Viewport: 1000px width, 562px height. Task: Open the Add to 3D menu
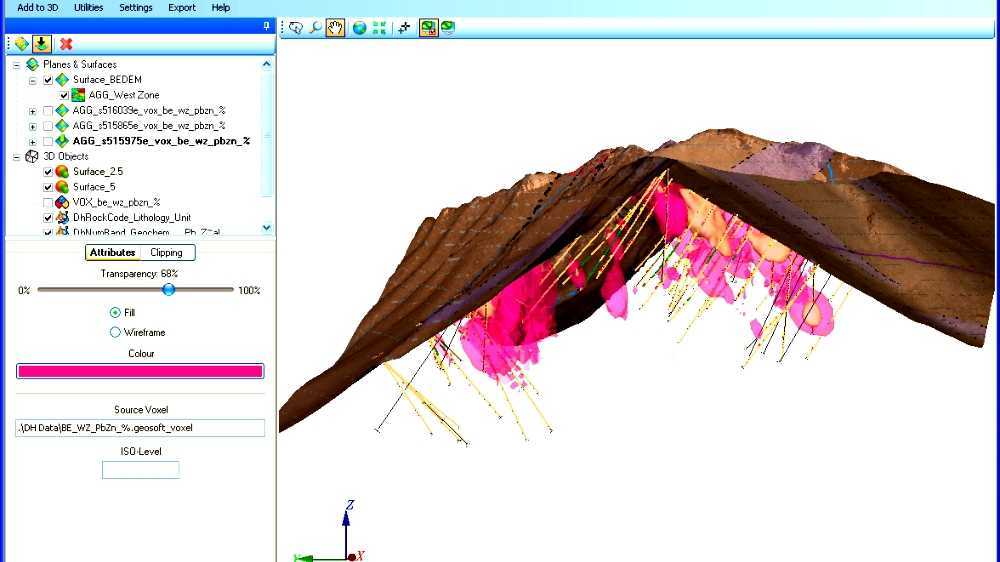point(38,8)
